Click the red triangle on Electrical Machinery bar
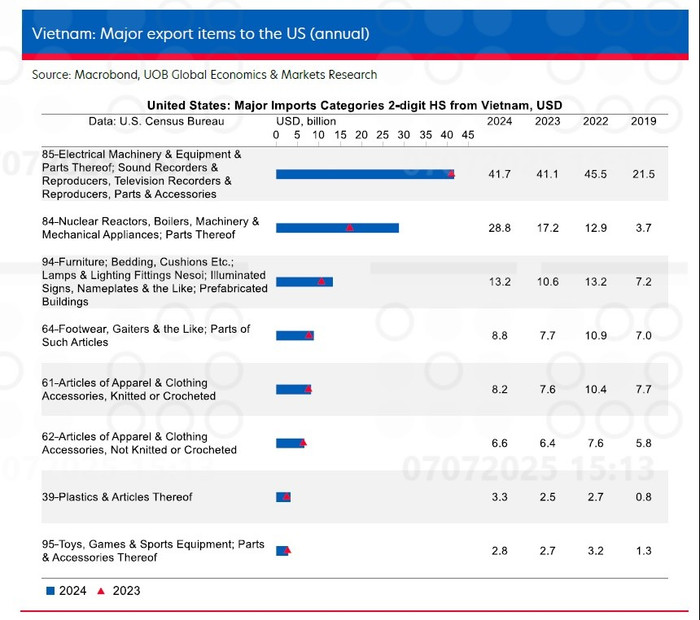 pos(451,174)
